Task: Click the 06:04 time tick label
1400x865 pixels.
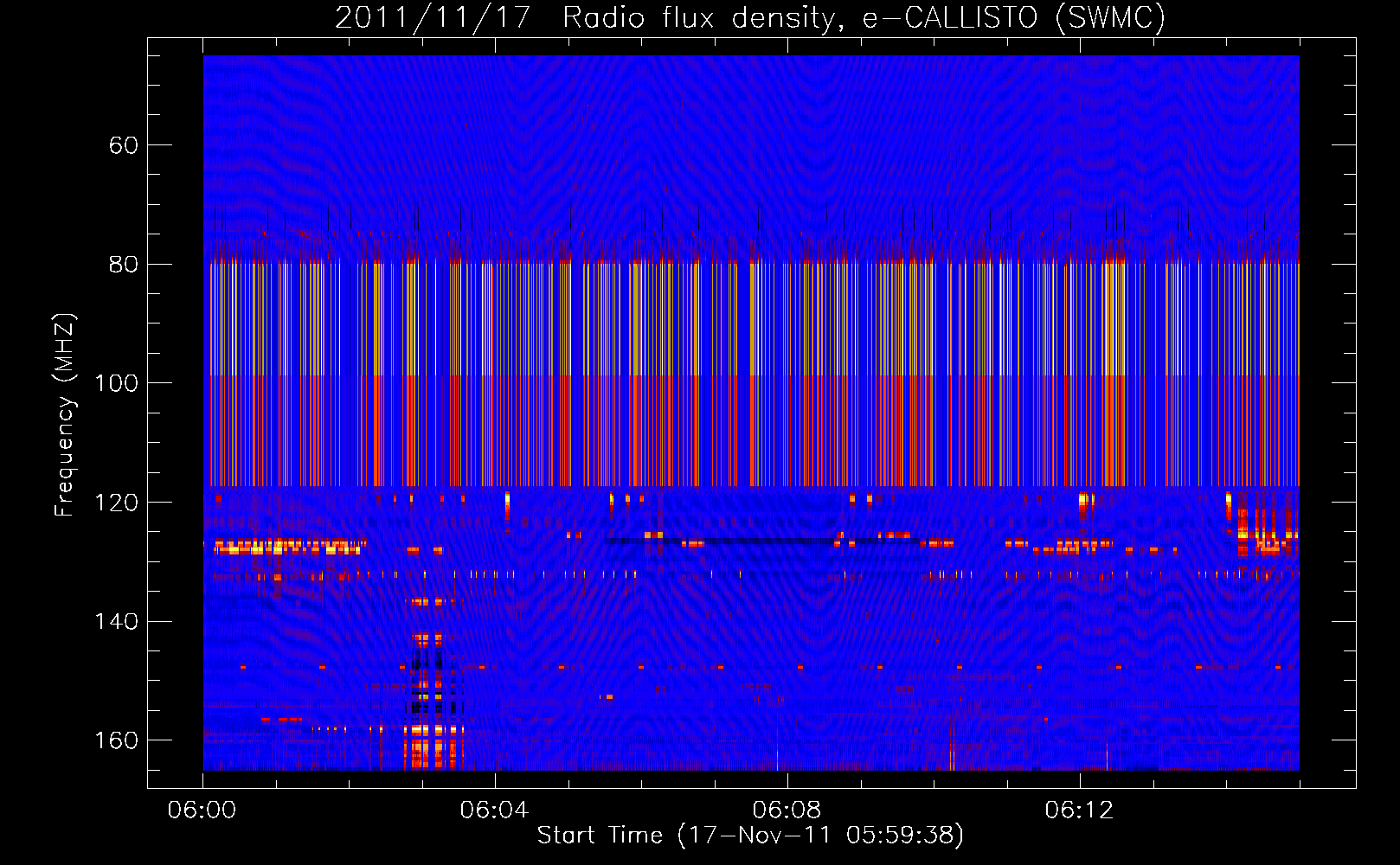Action: tap(494, 811)
